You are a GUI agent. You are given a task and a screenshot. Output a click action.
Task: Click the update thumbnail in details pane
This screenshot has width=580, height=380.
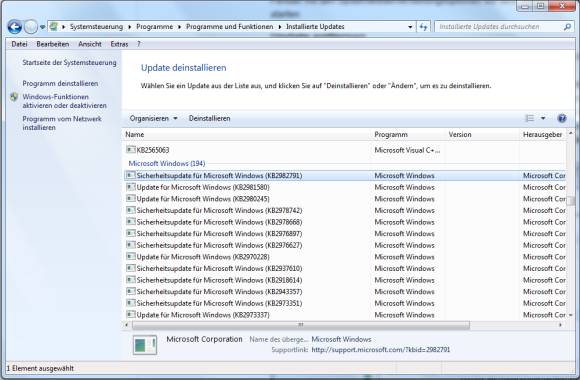[145, 345]
